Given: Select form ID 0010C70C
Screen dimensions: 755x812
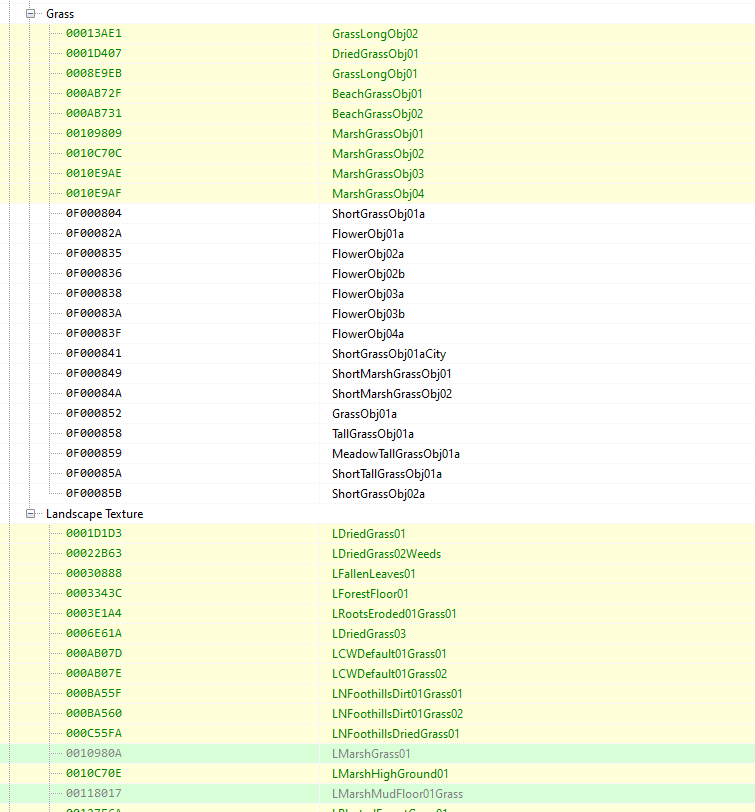Looking at the screenshot, I should click(94, 153).
